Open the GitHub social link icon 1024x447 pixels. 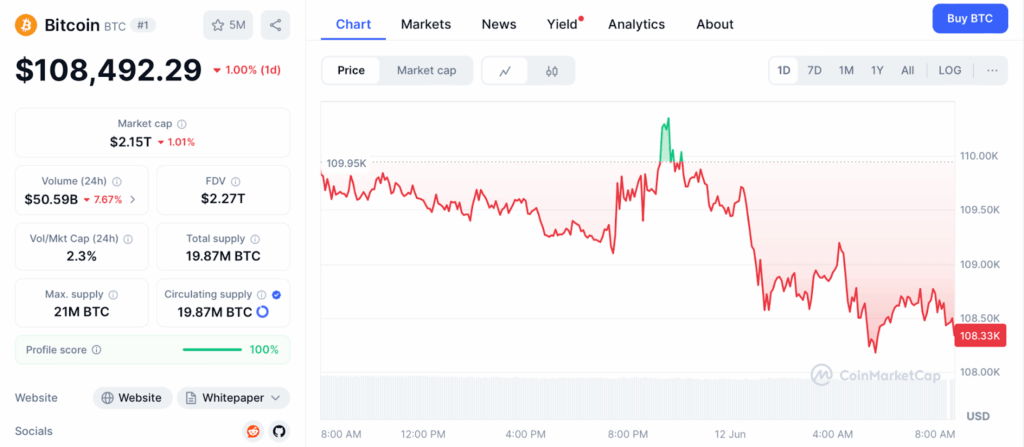[278, 431]
